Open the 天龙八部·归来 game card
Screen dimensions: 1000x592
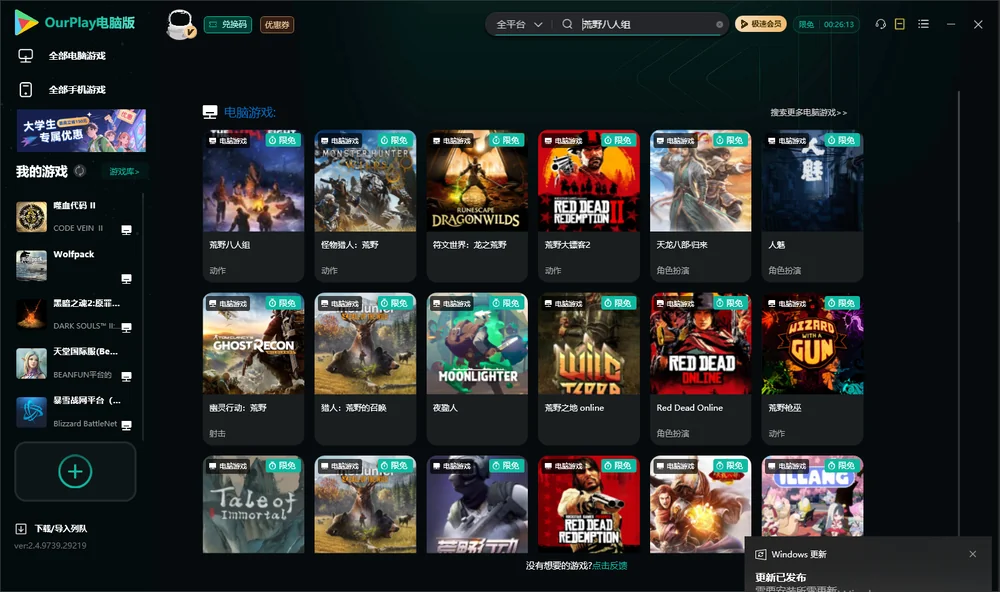(x=700, y=206)
